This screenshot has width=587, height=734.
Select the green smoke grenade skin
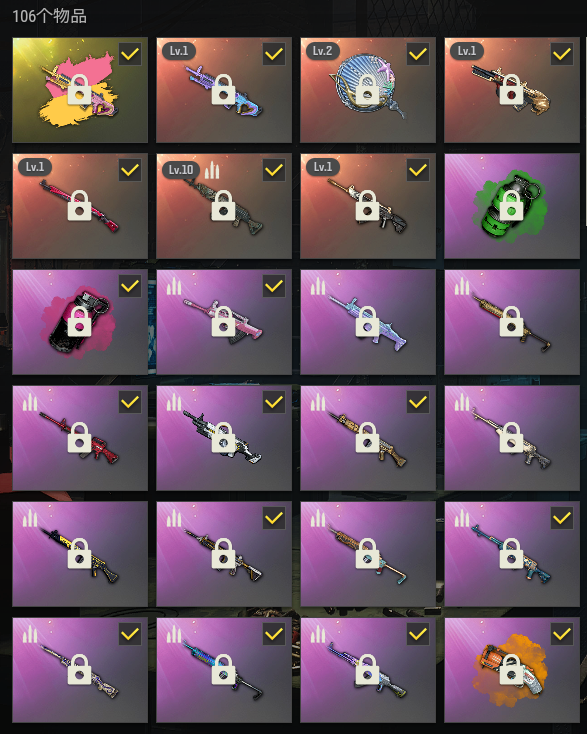pos(512,206)
